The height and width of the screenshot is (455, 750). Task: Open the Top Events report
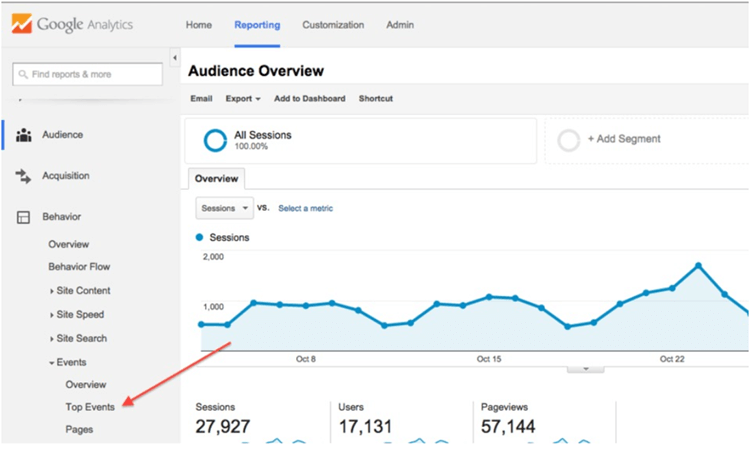click(x=90, y=407)
